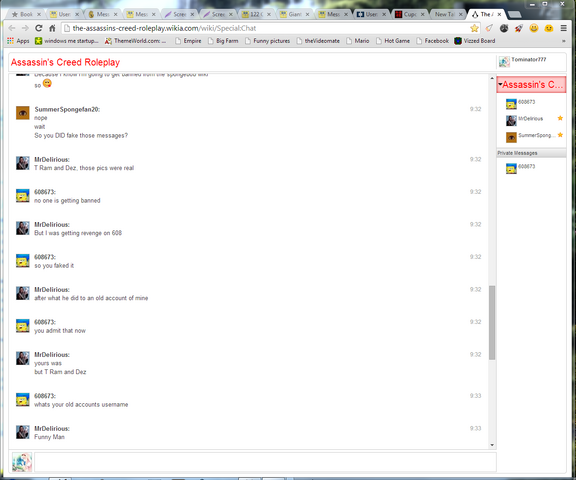Click 608673's avatar beside 'so you faked it'
576x480 pixels.
tap(23, 261)
